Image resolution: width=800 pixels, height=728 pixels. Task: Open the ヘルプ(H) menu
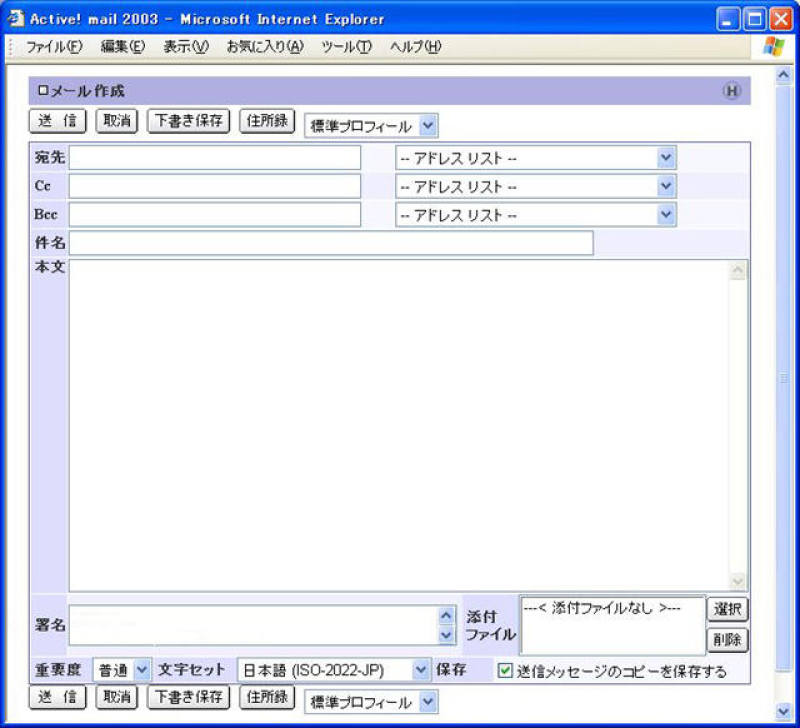pyautogui.click(x=415, y=47)
